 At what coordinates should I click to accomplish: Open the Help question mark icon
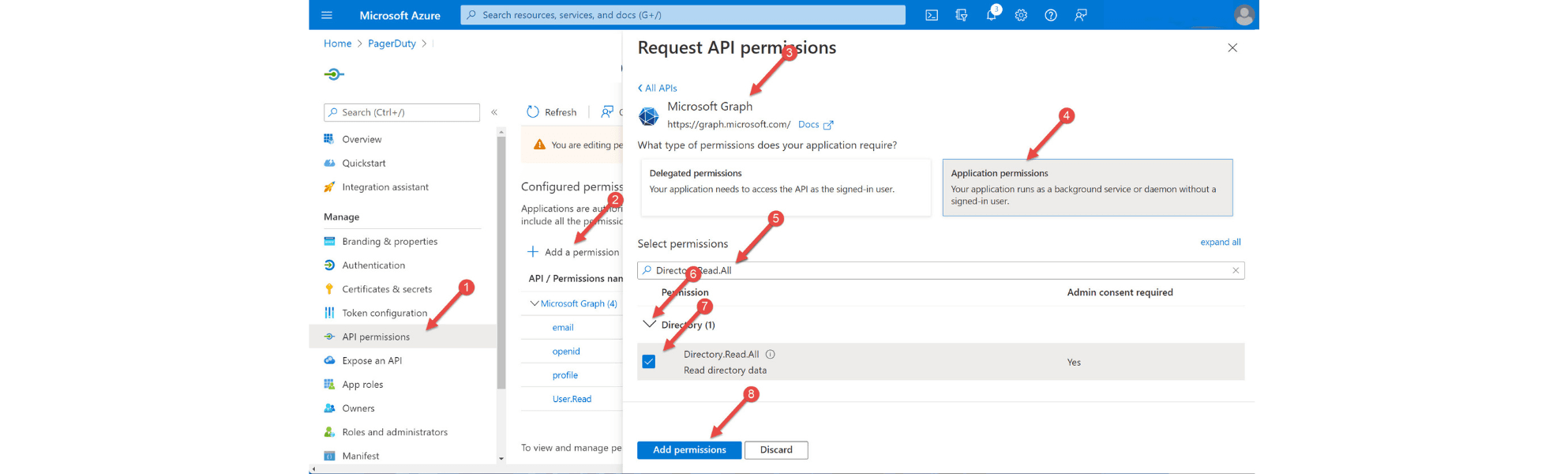click(x=1051, y=15)
